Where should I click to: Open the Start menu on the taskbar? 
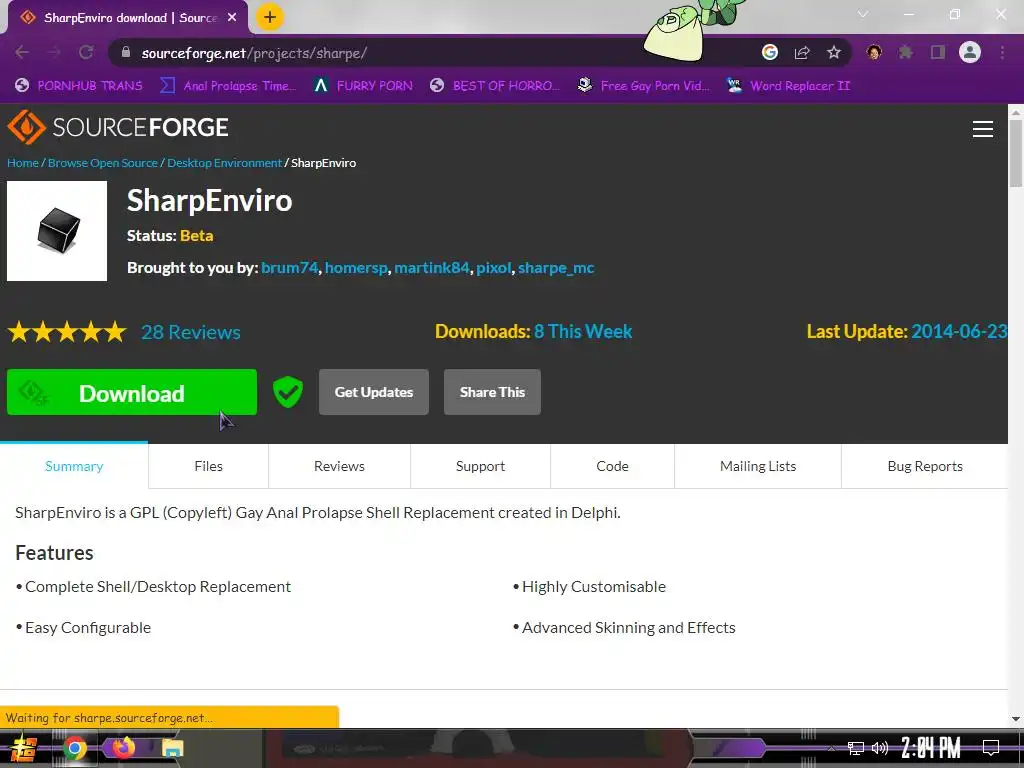(x=24, y=748)
